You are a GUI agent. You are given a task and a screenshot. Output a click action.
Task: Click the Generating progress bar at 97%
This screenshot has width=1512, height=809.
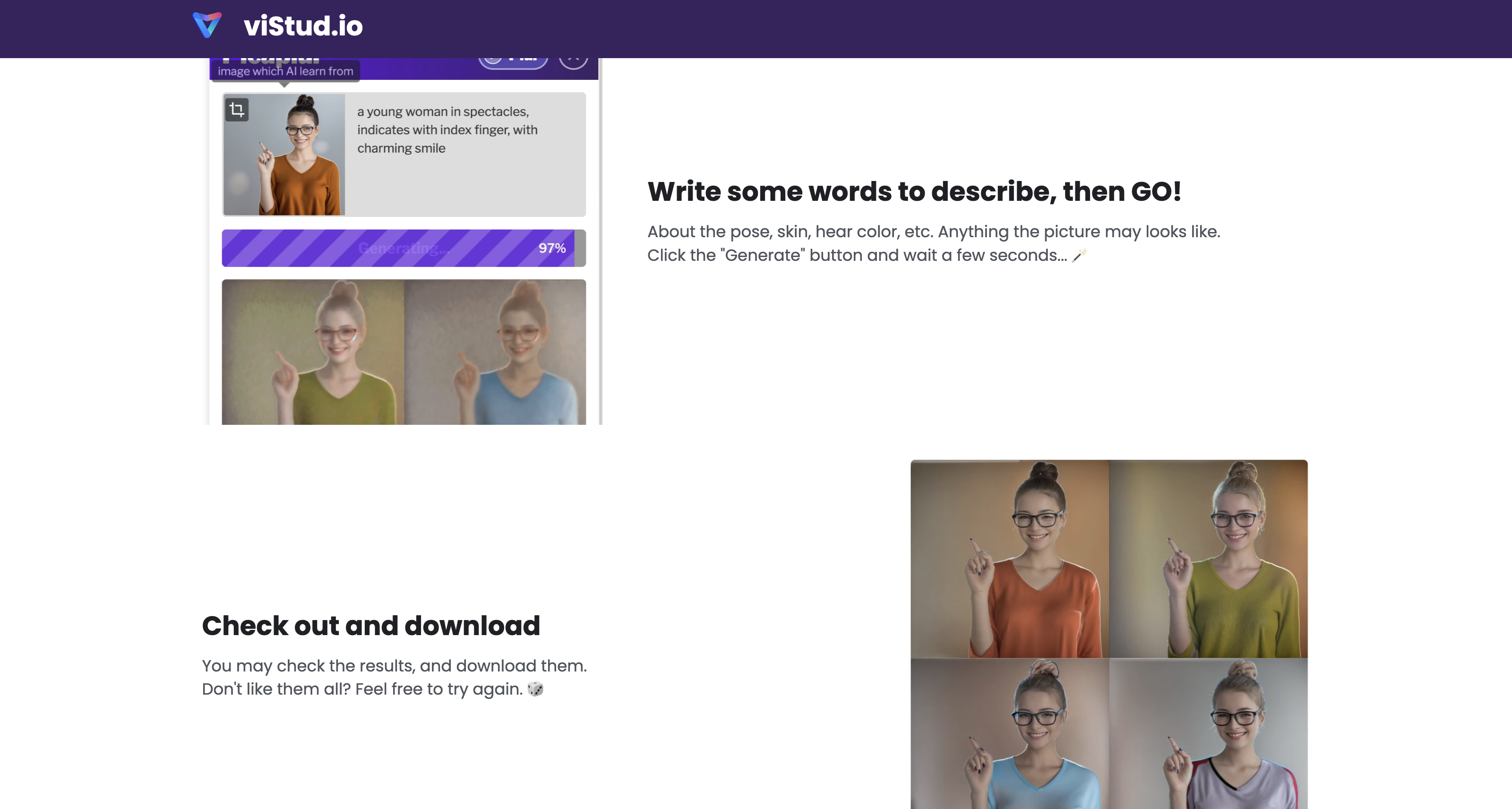point(404,249)
